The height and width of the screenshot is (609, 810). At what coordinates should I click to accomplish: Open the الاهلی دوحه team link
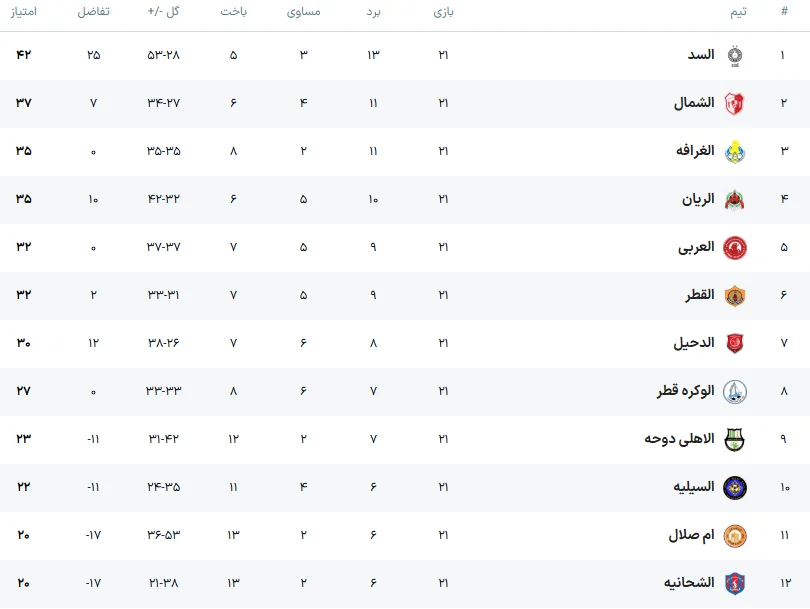(679, 439)
